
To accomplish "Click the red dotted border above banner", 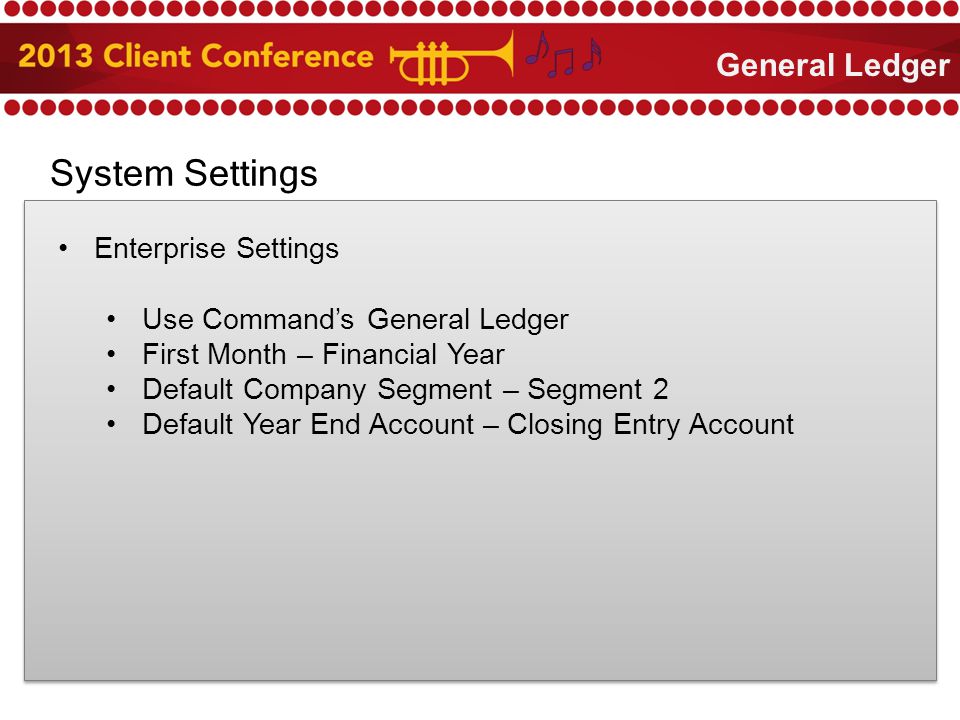I will coord(480,9).
